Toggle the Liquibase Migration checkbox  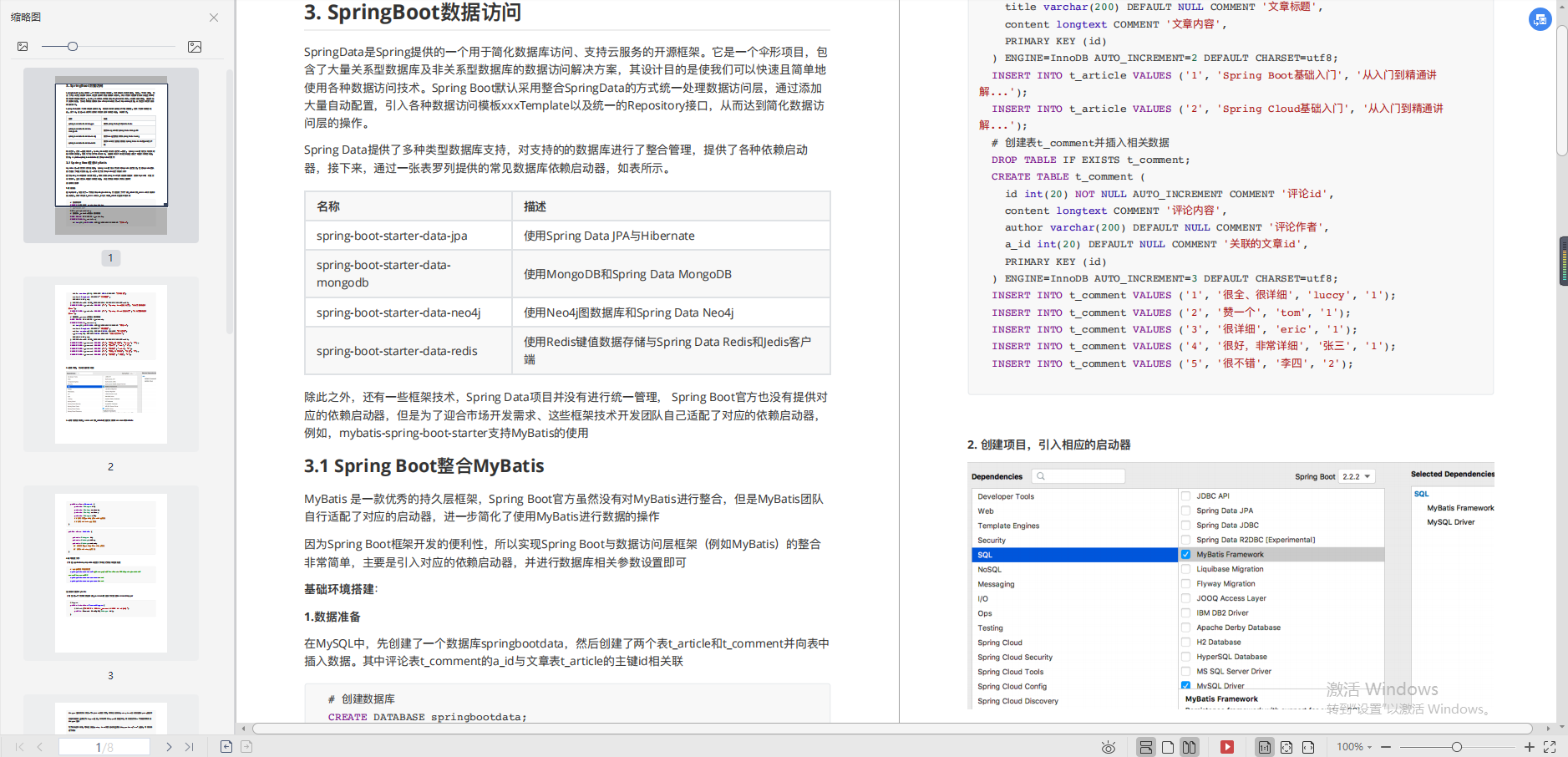coord(1185,569)
